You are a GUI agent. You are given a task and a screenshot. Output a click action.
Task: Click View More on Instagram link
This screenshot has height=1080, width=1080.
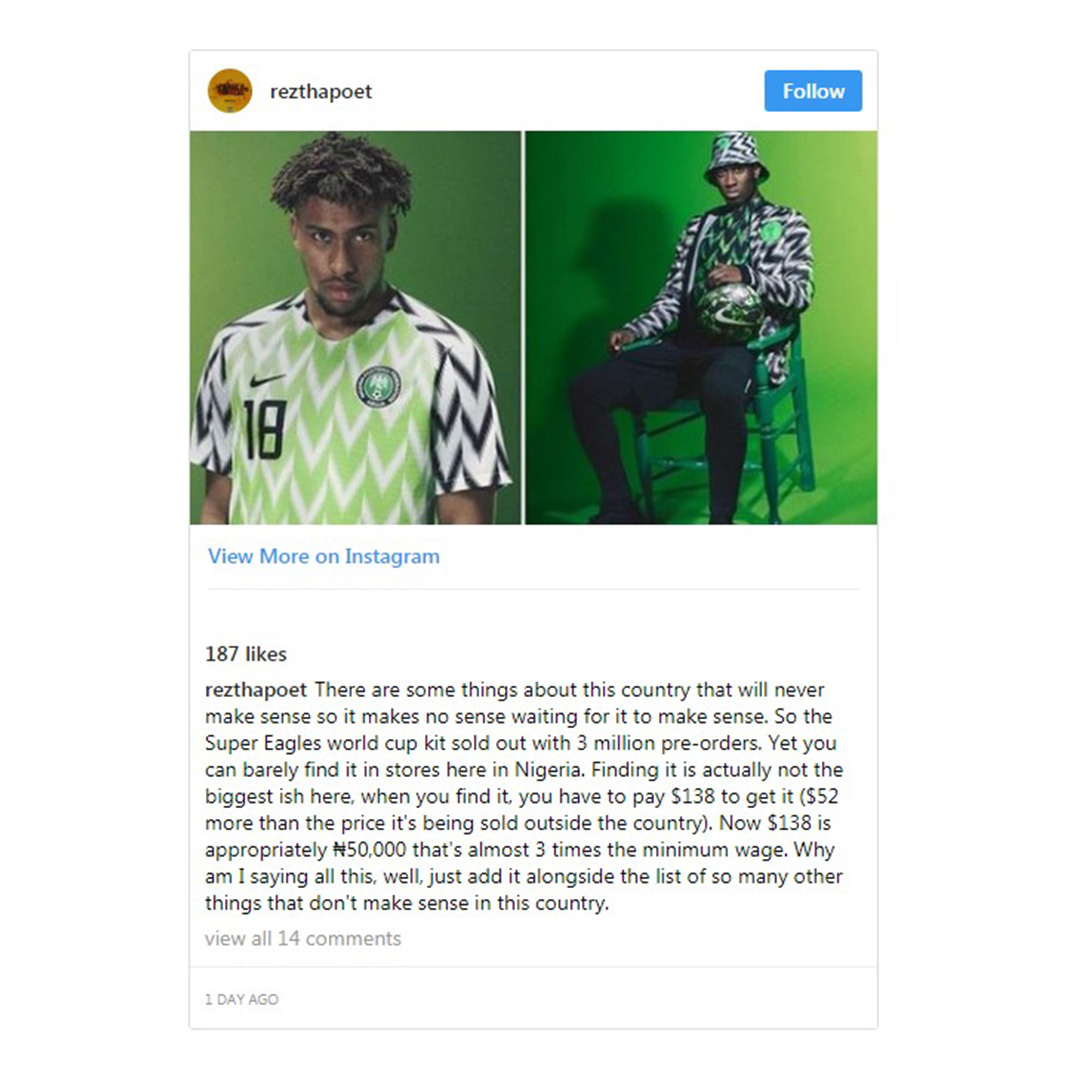[x=324, y=557]
